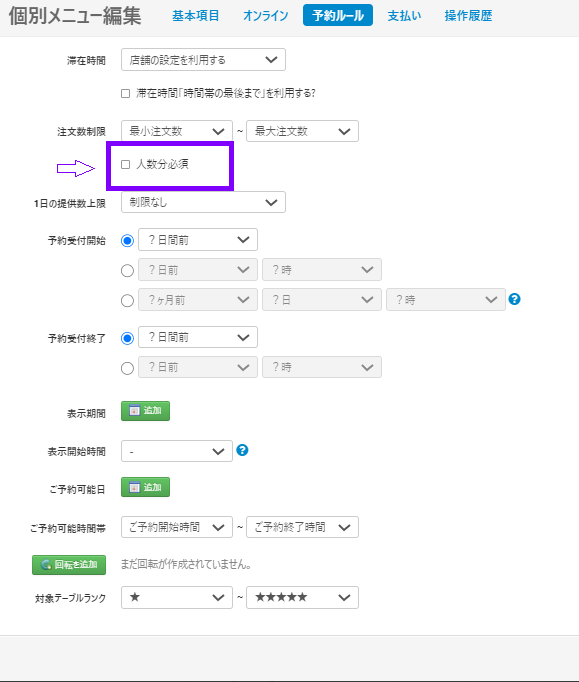Click help icon beside 予約受付開始 month row
579x682 pixels.
pyautogui.click(x=514, y=299)
